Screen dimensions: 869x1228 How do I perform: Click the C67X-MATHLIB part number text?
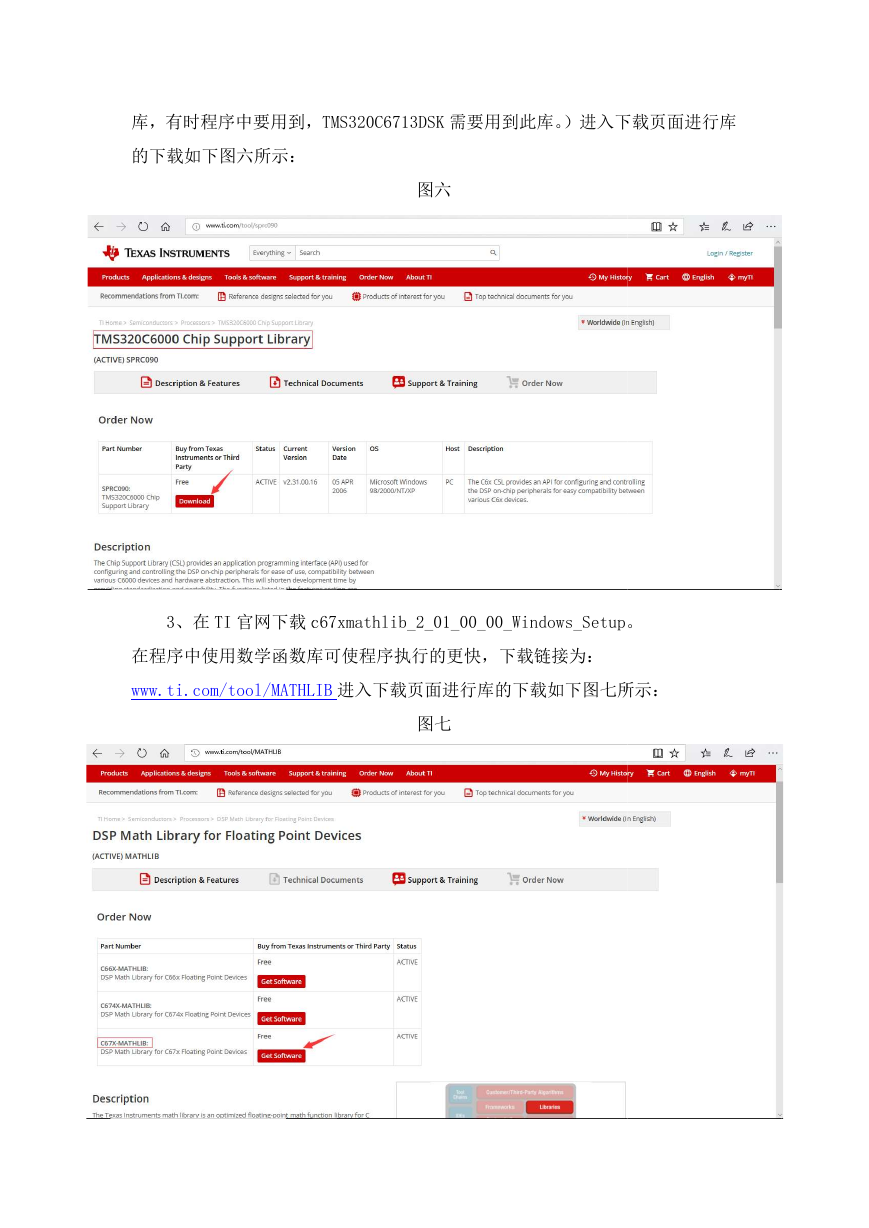pos(125,1043)
